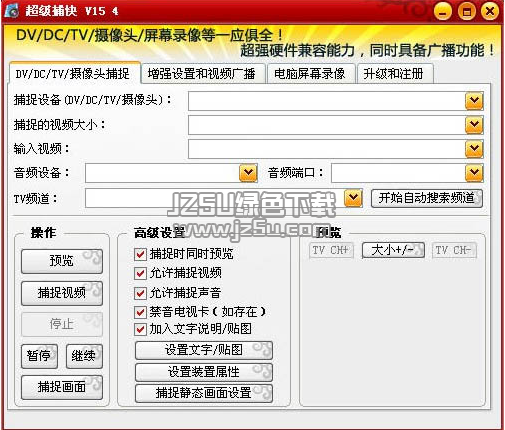Click the 停止 button

62,324
